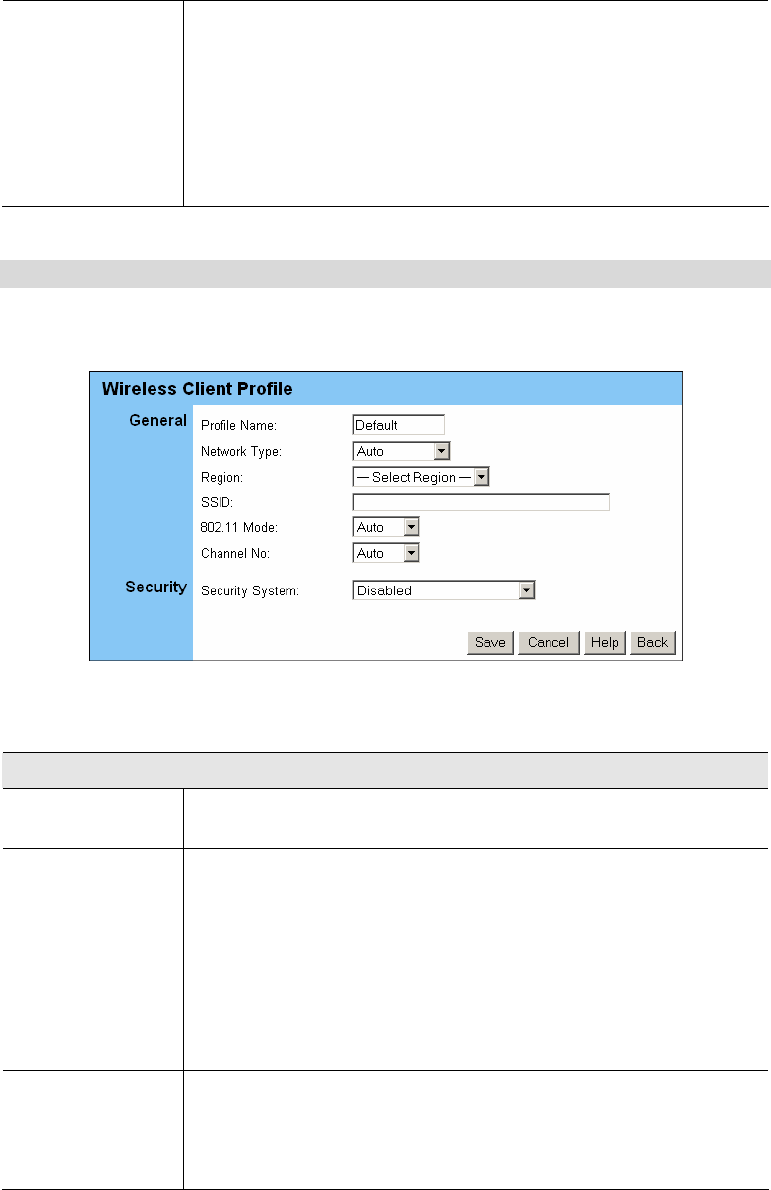Click the Security System label
The height and width of the screenshot is (1190, 771).
pyautogui.click(x=250, y=591)
